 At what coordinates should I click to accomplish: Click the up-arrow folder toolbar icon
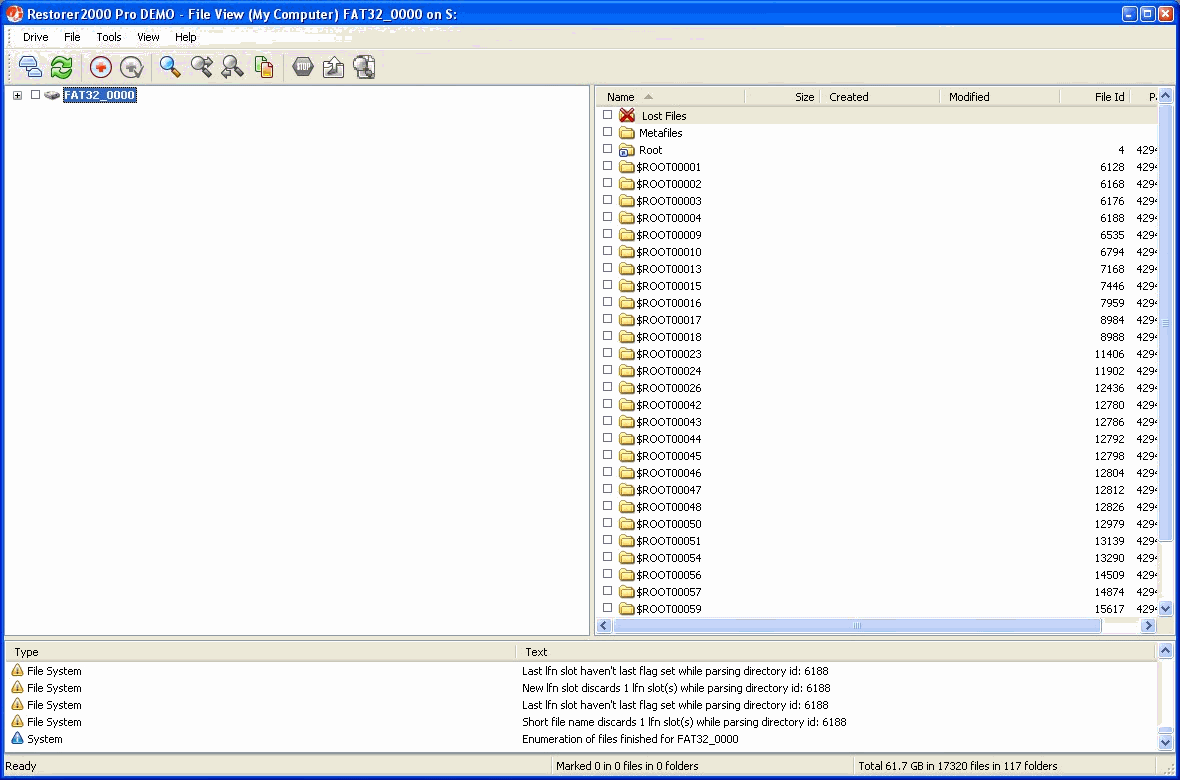point(333,67)
